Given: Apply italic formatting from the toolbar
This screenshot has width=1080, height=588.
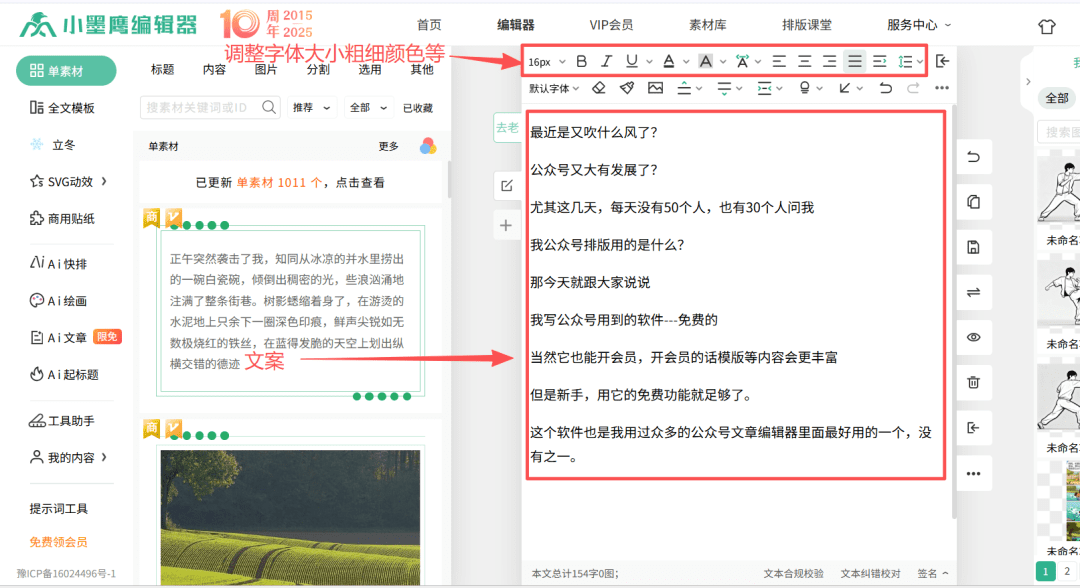Looking at the screenshot, I should coord(605,62).
